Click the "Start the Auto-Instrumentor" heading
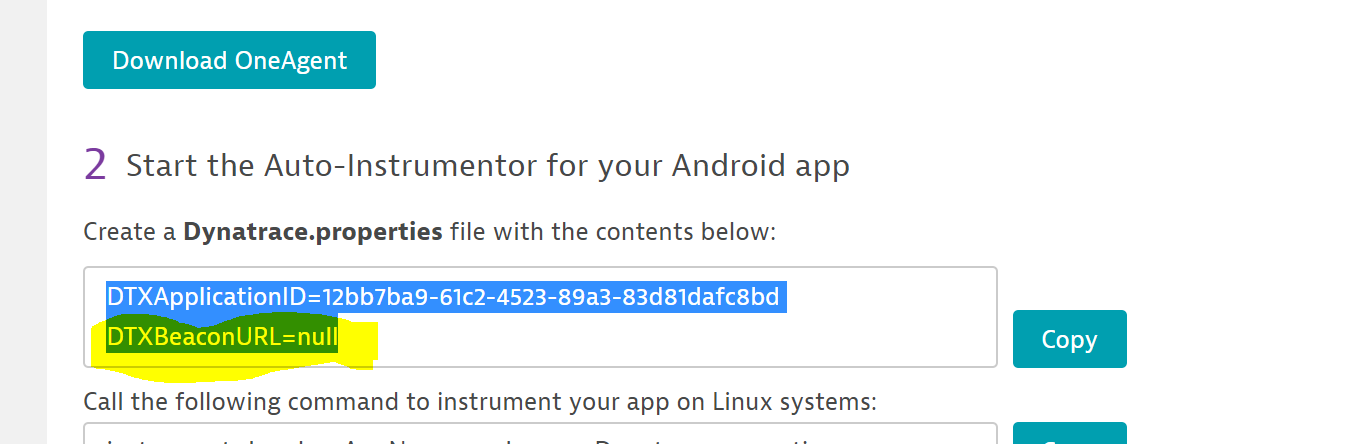The height and width of the screenshot is (444, 1346). coord(487,165)
